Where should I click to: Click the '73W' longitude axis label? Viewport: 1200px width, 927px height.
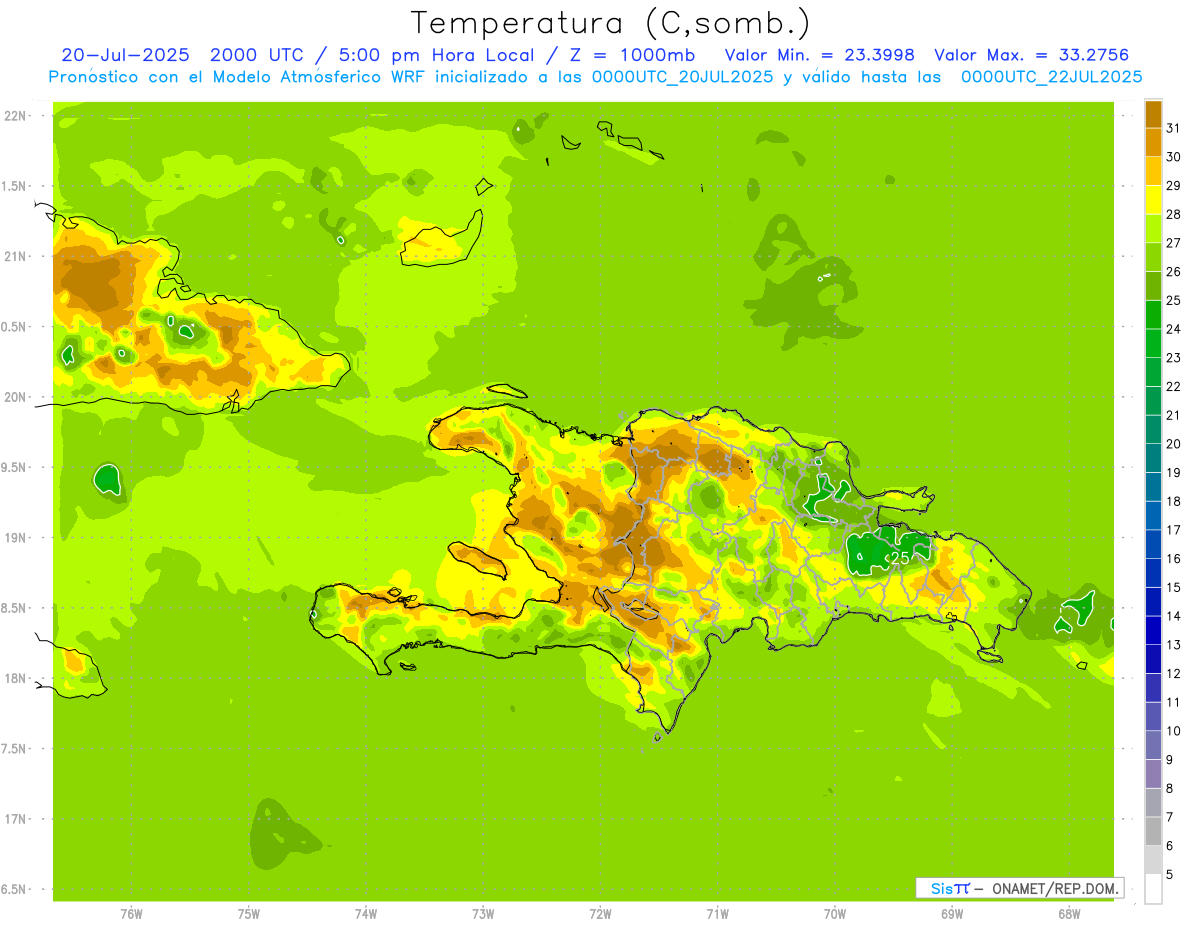[x=483, y=913]
